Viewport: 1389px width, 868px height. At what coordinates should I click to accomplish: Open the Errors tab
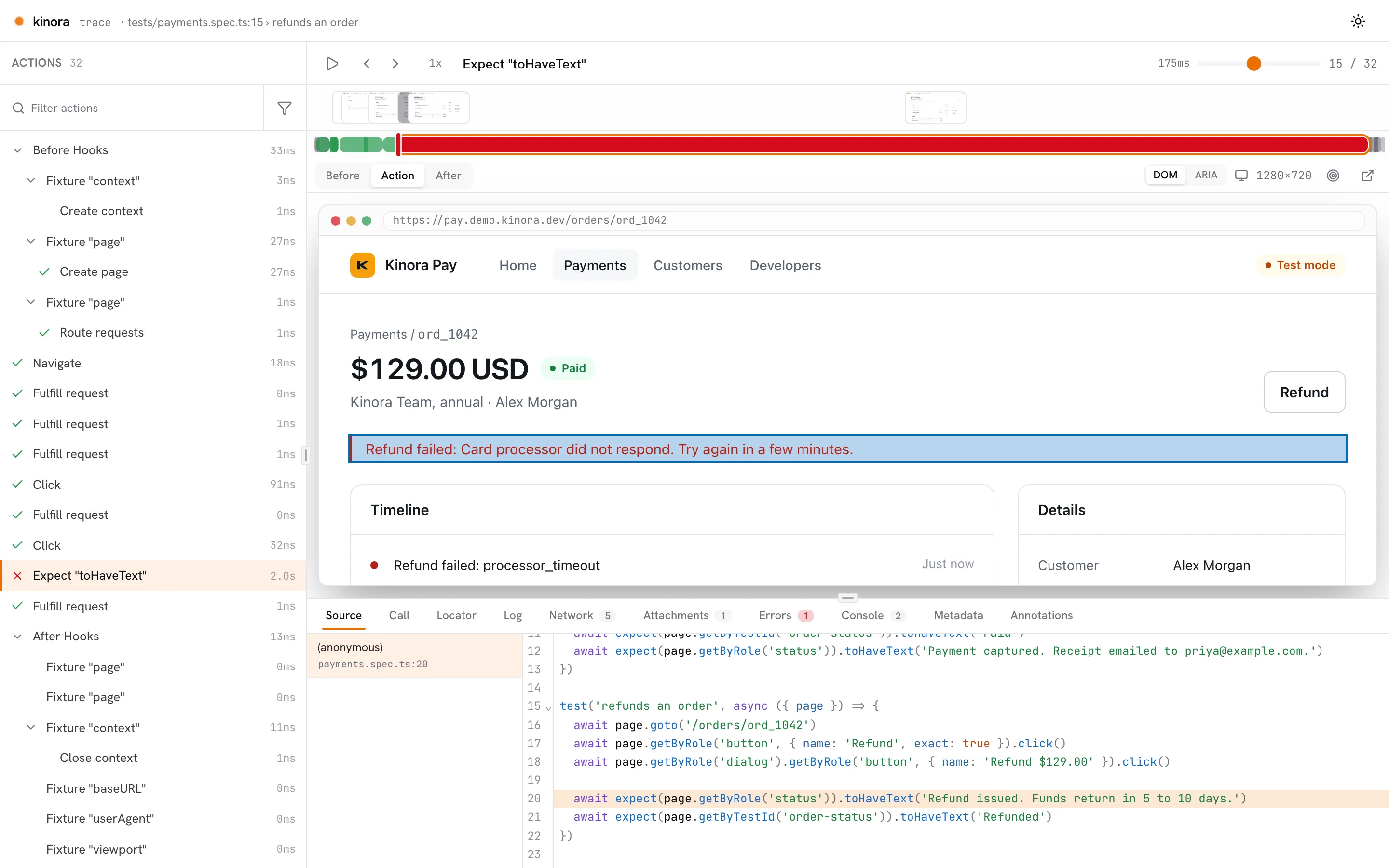click(786, 615)
